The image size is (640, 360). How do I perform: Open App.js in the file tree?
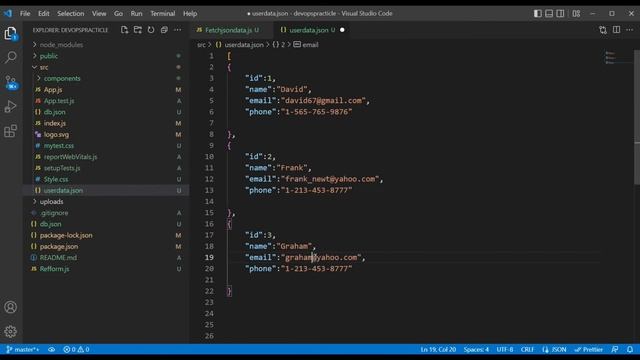coord(53,89)
